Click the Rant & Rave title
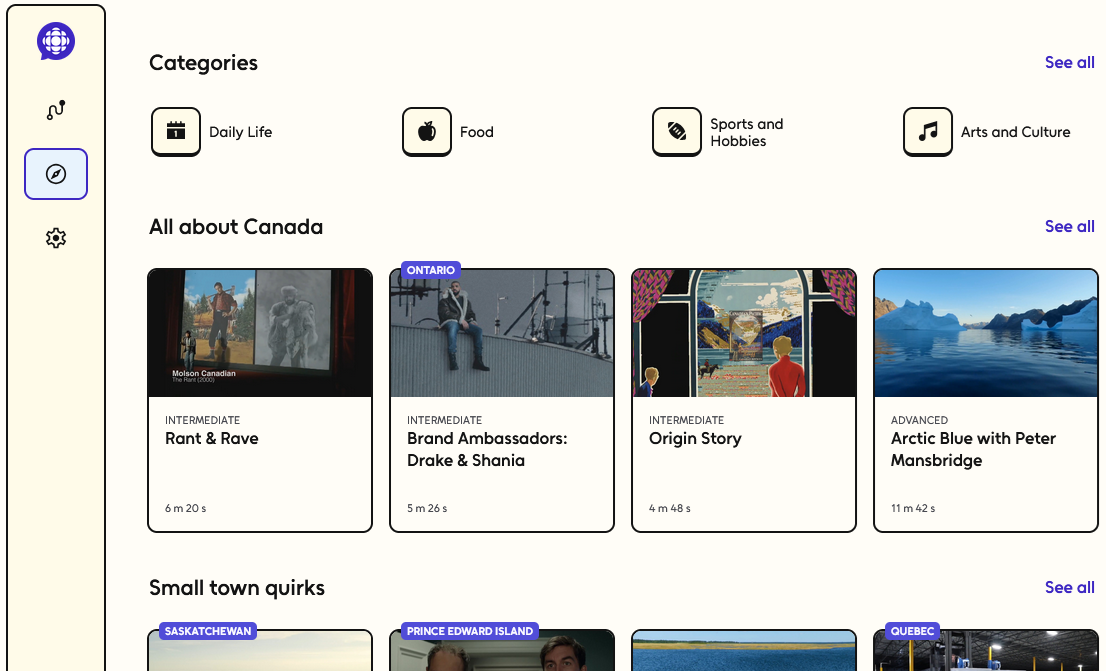The width and height of the screenshot is (1106, 671). [212, 438]
